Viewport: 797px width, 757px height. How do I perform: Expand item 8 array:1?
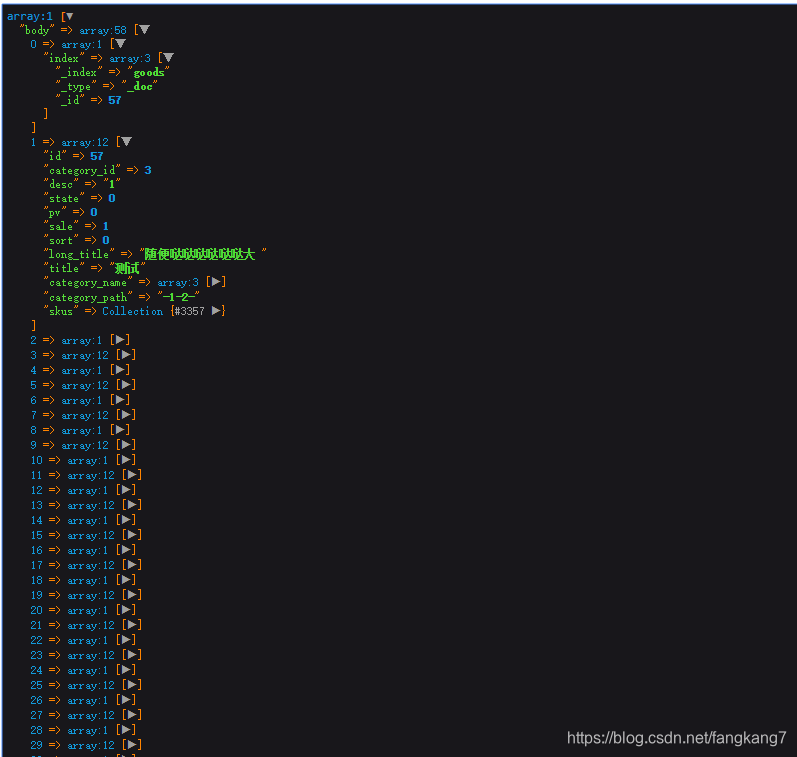[x=120, y=430]
